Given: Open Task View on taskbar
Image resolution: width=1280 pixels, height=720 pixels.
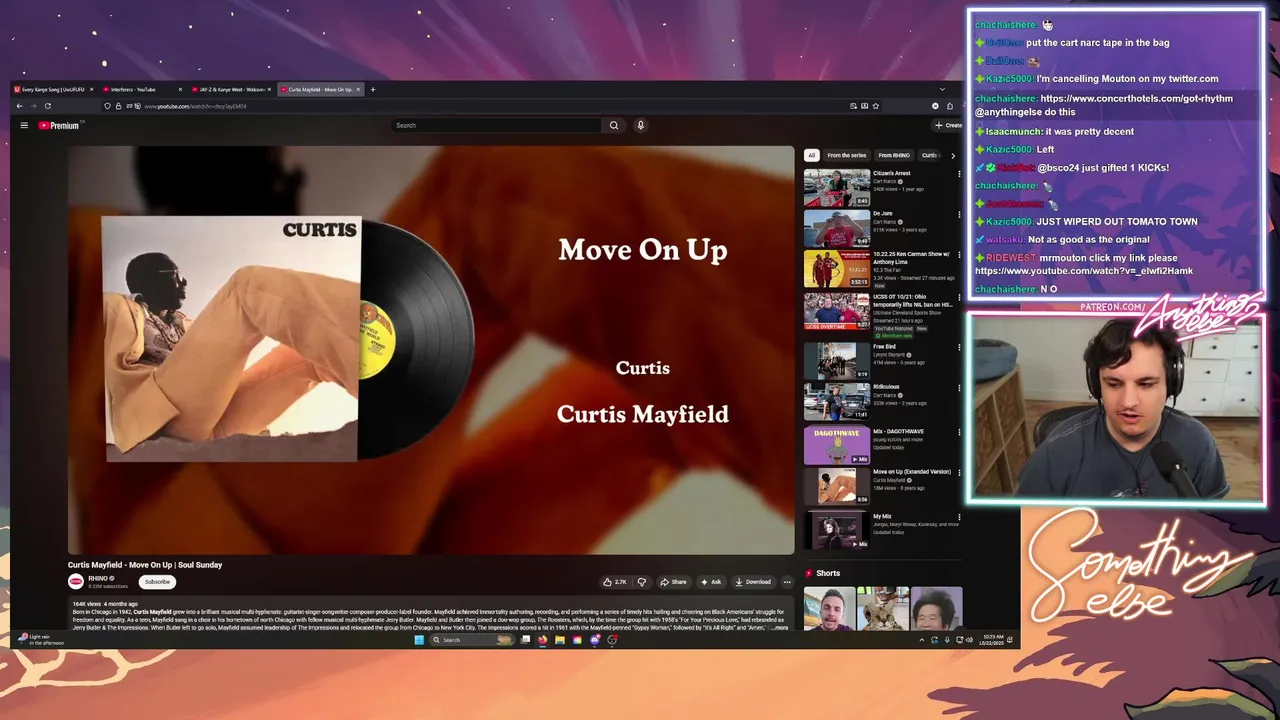Looking at the screenshot, I should coord(526,640).
